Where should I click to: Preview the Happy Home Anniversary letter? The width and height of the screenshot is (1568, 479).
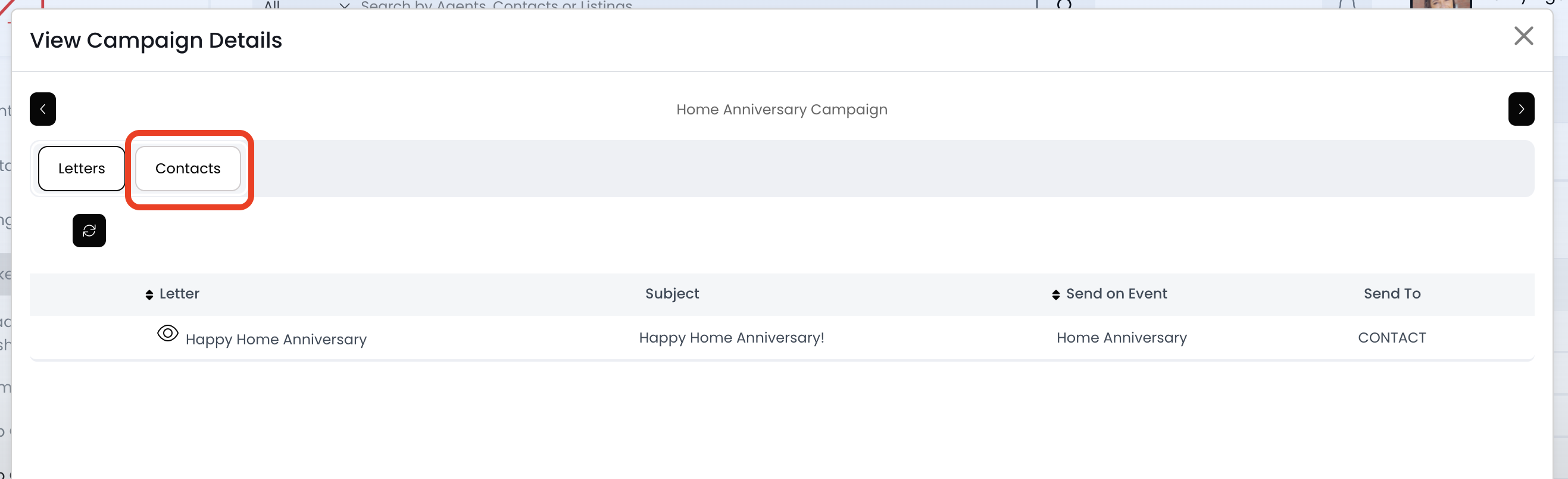click(167, 334)
